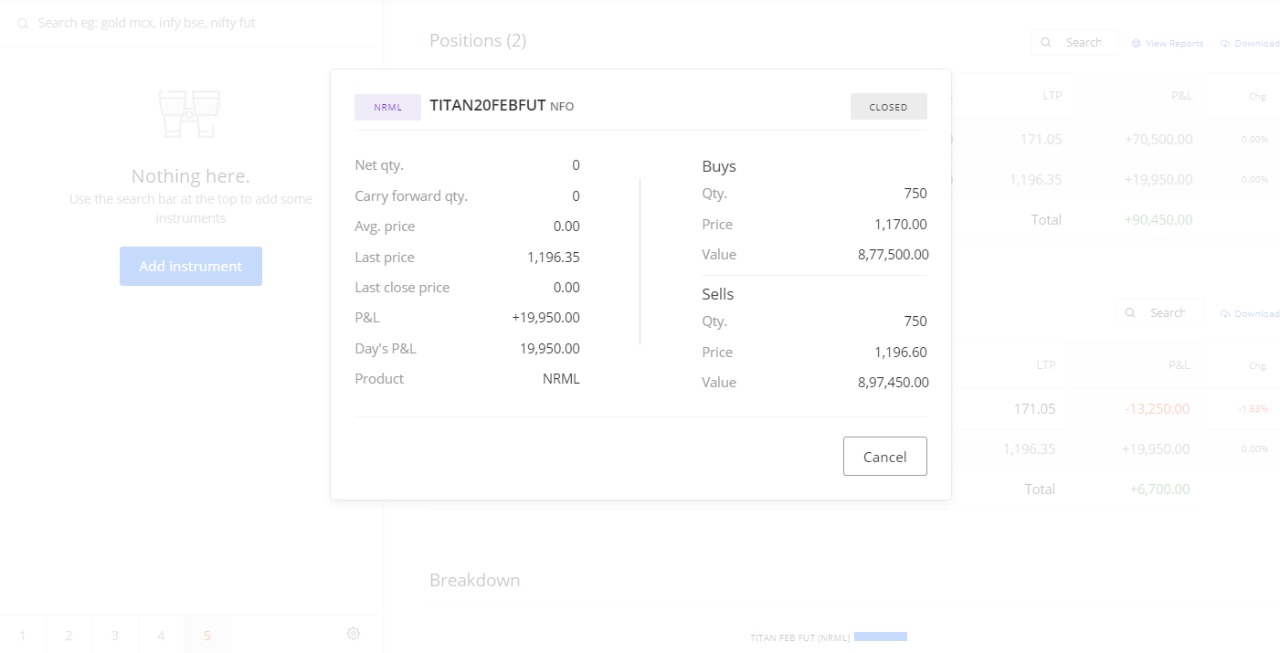Click the Add instrument button
The image size is (1280, 653).
click(190, 266)
